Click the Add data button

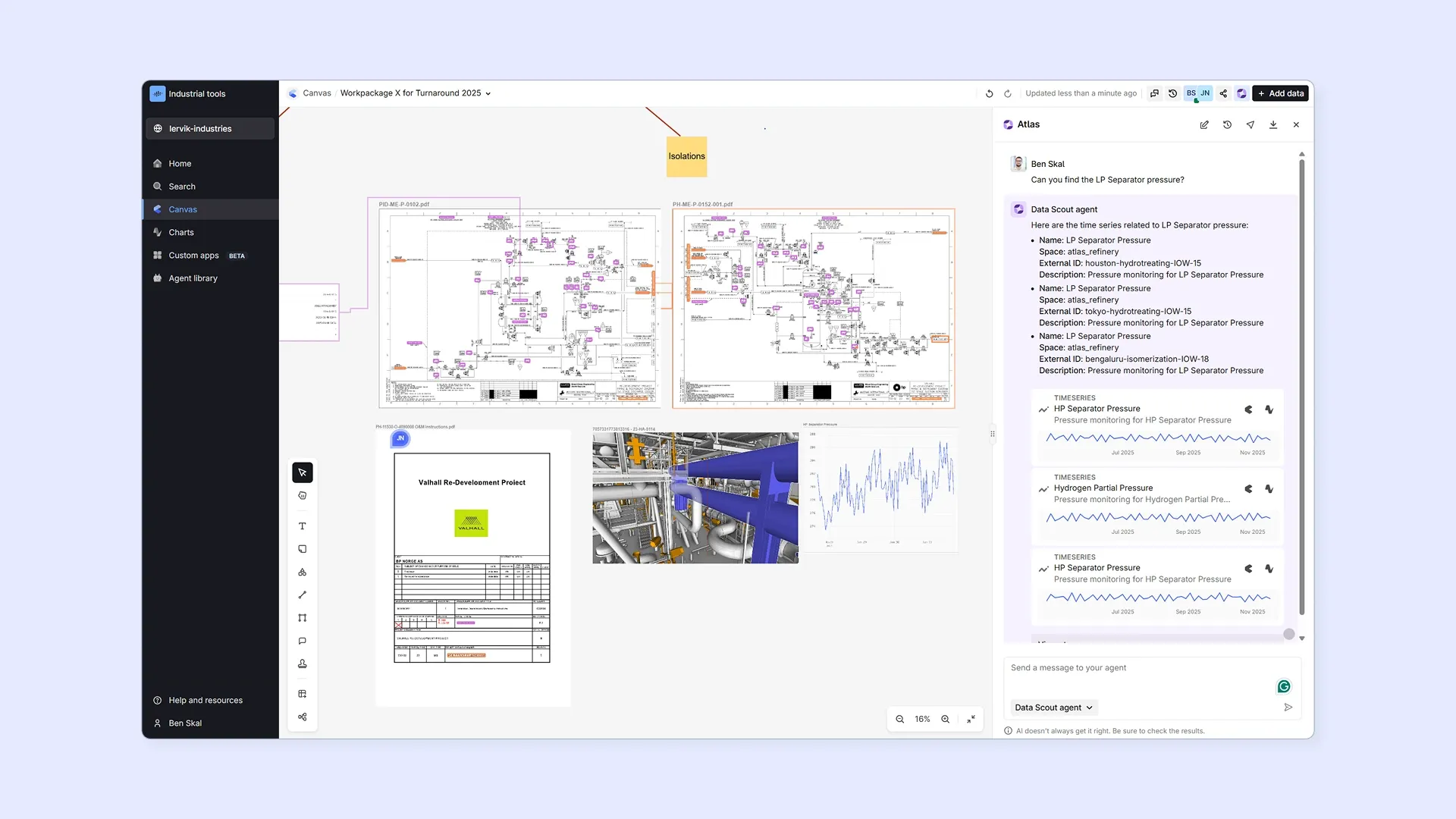[x=1281, y=93]
